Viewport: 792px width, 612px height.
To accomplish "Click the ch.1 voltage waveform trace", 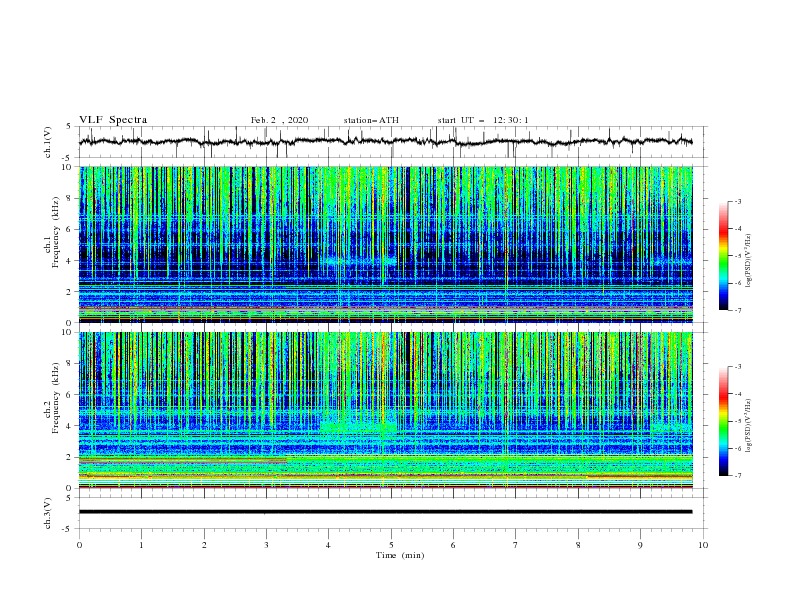I will (x=385, y=141).
